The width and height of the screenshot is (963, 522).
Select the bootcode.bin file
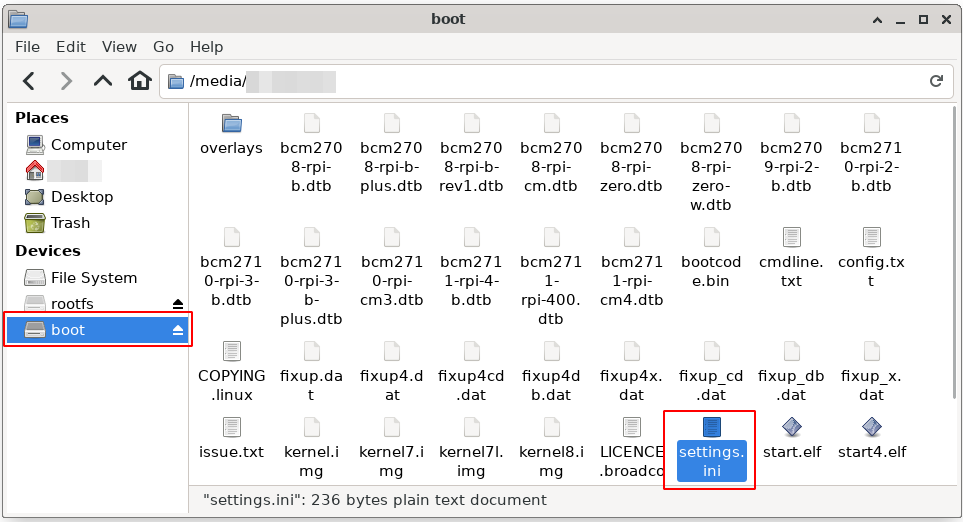711,259
